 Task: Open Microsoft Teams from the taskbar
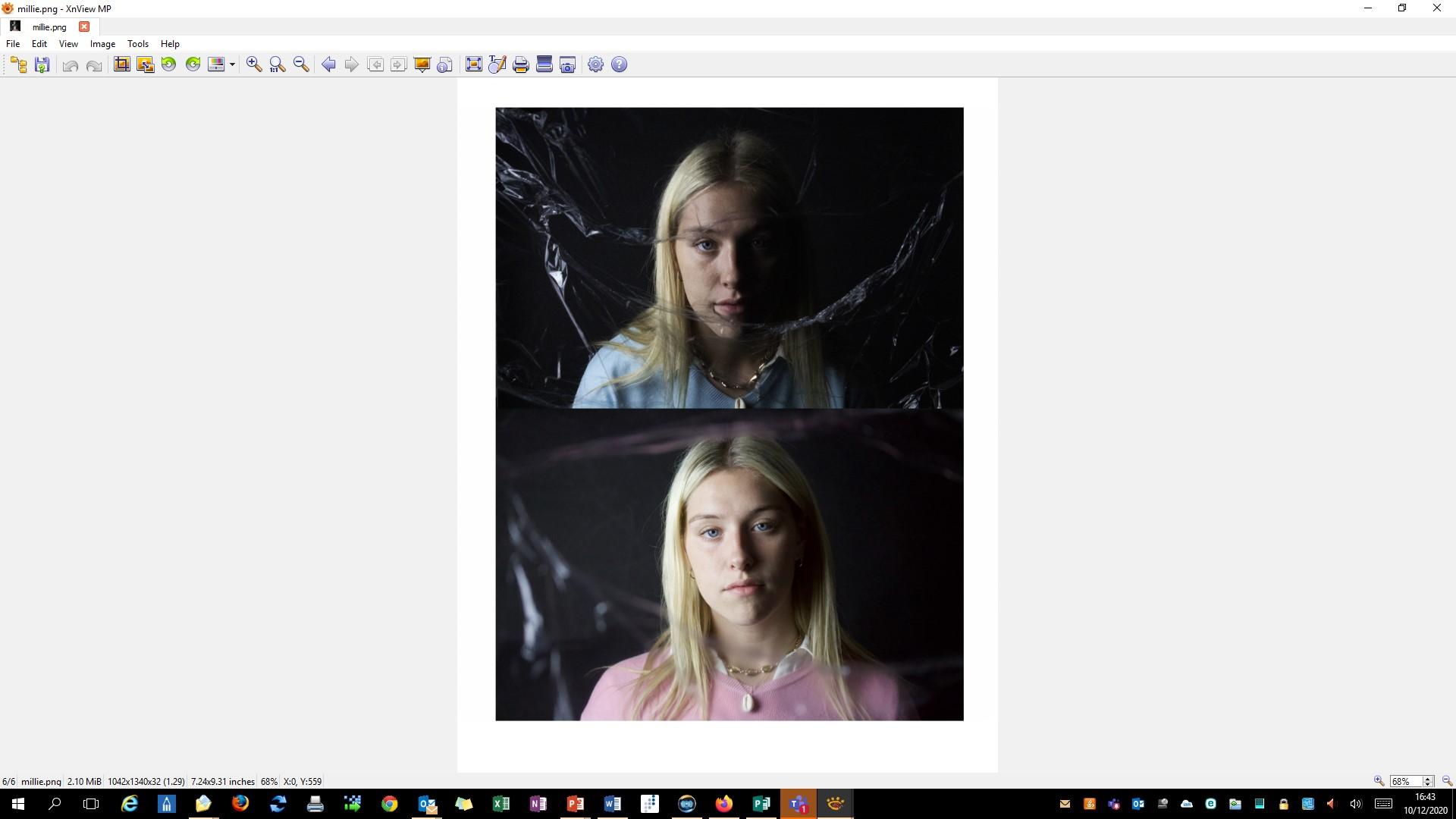point(798,804)
